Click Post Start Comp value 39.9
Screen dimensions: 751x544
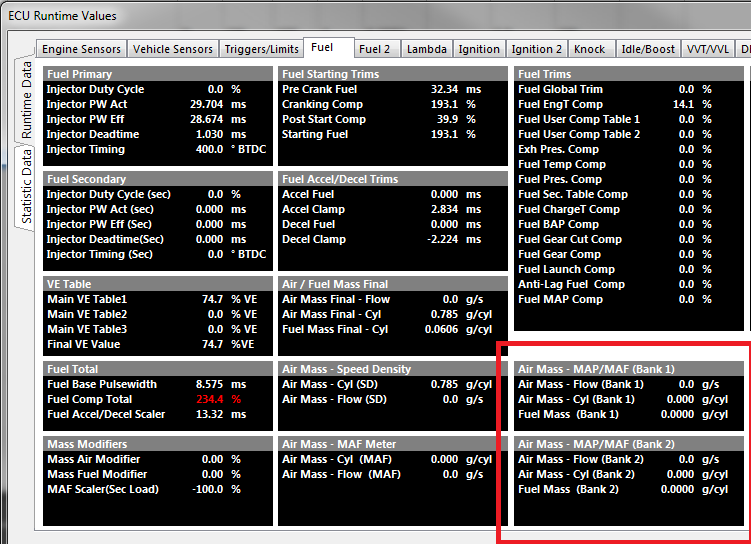pyautogui.click(x=447, y=119)
